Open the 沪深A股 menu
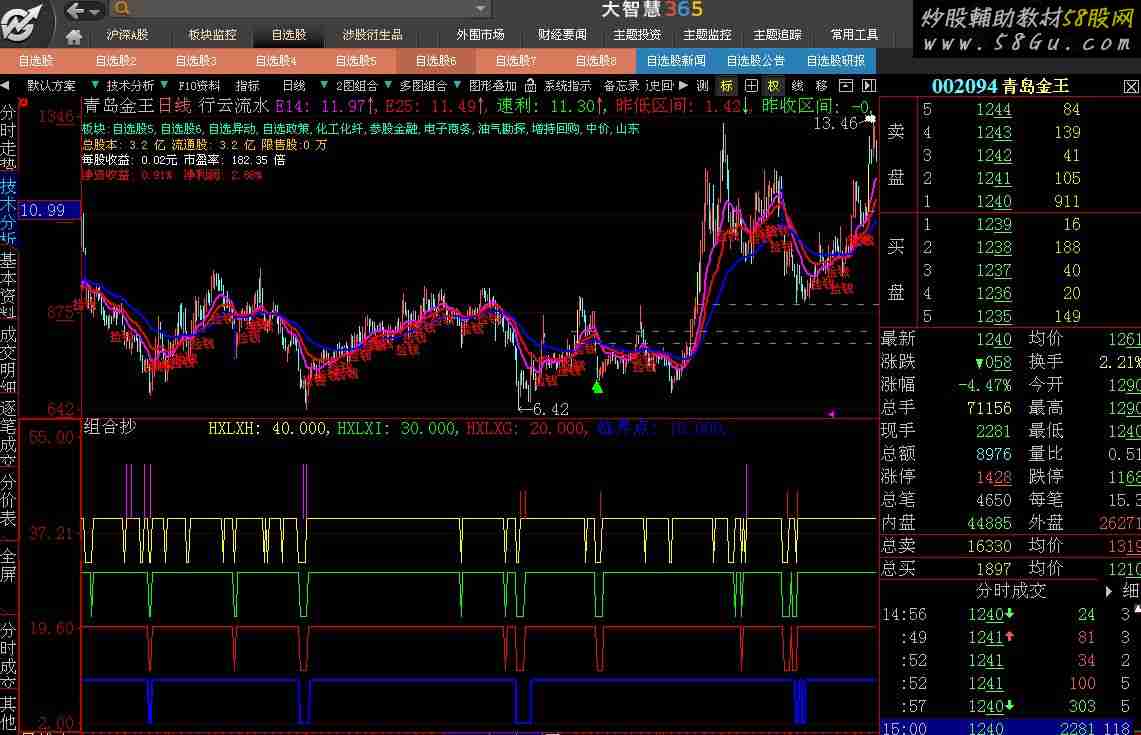Viewport: 1141px width, 735px height. (127, 35)
